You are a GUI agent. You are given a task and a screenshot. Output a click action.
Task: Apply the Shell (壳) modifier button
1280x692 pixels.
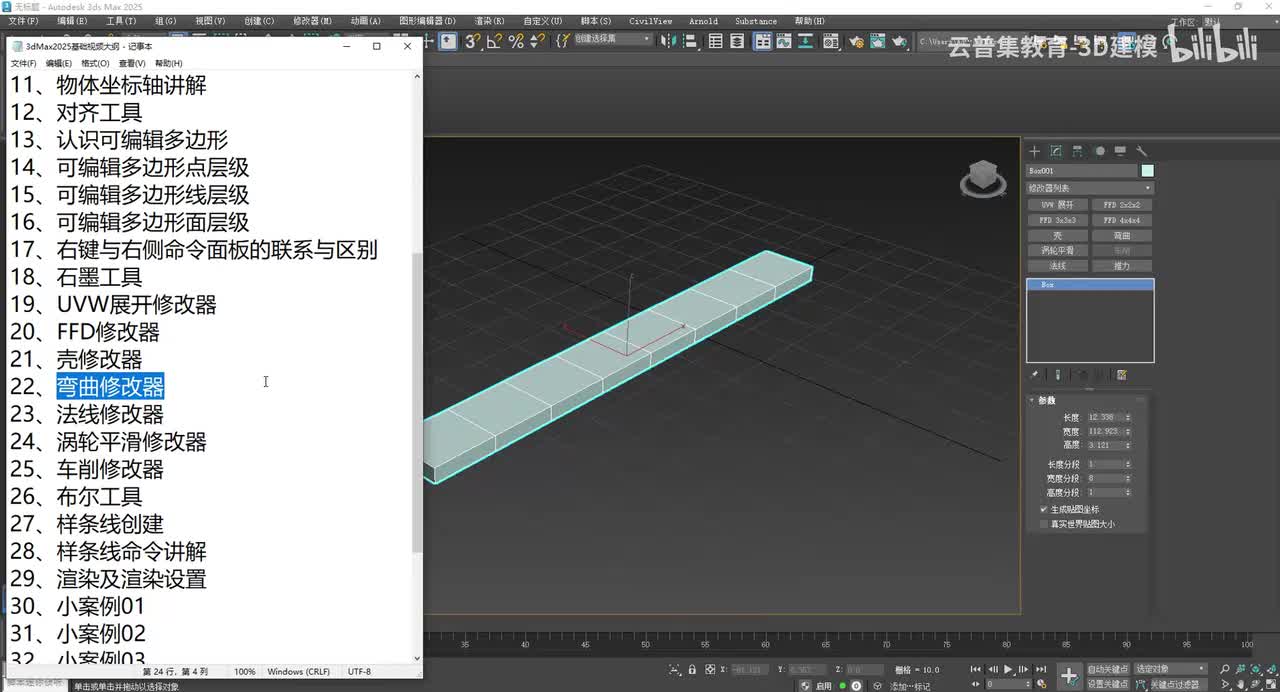coord(1058,236)
